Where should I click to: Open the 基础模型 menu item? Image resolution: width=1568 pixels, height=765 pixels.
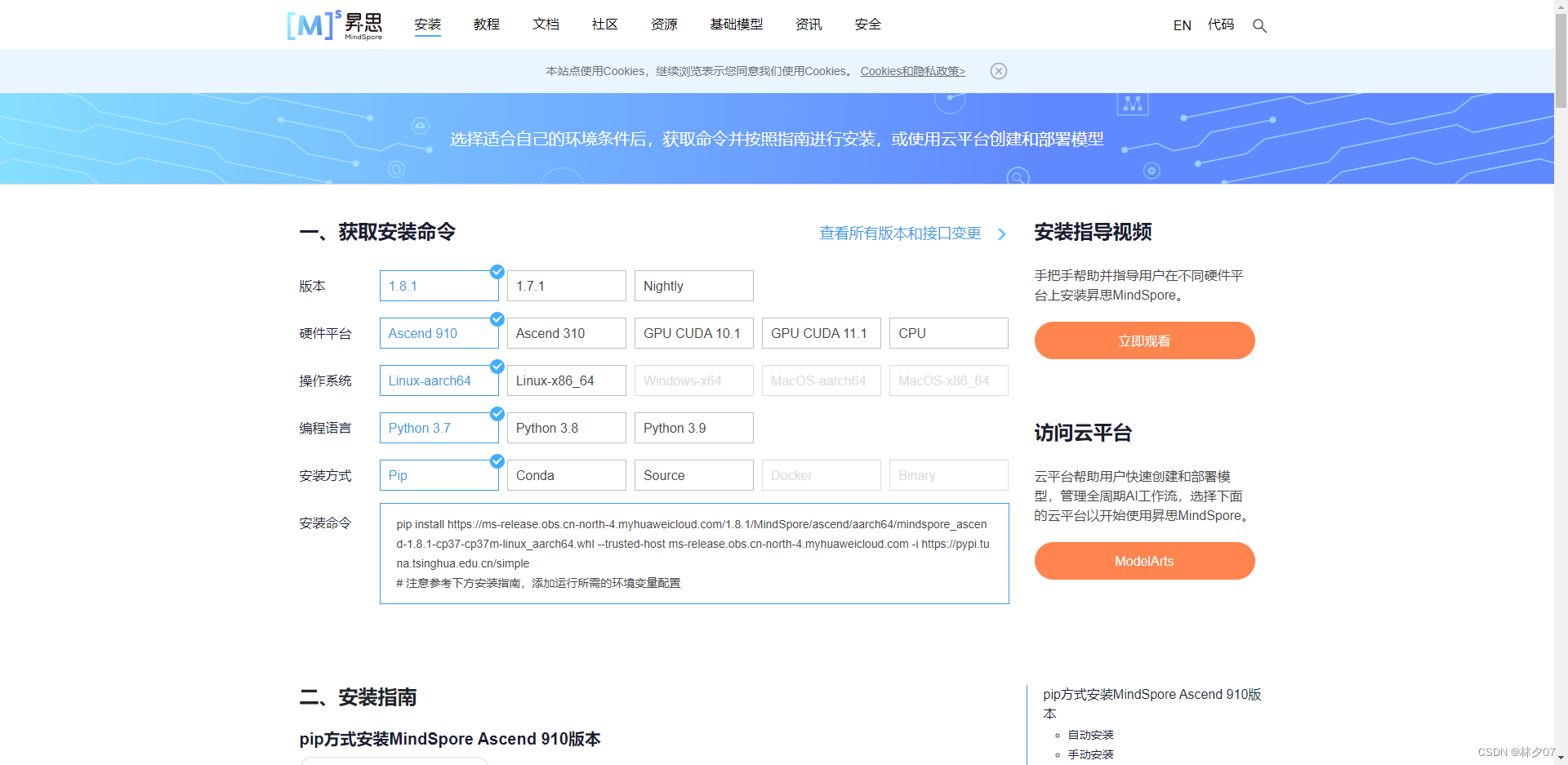[736, 24]
